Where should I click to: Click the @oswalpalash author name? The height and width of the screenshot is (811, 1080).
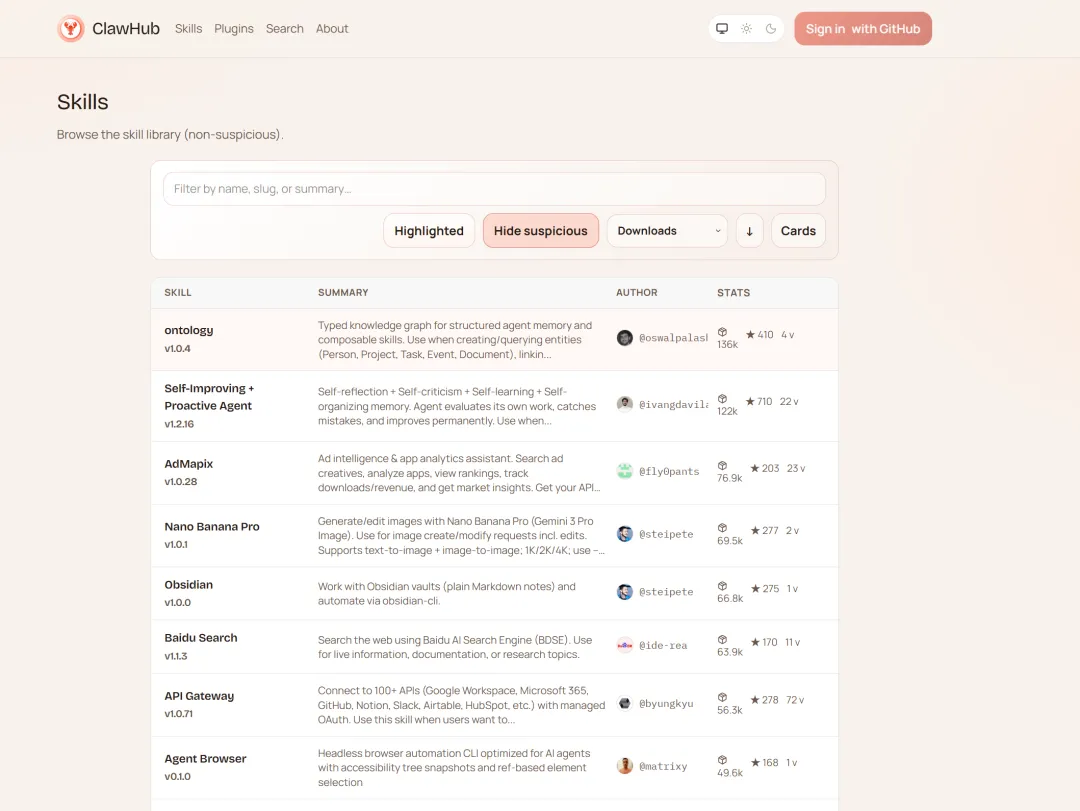coord(673,338)
